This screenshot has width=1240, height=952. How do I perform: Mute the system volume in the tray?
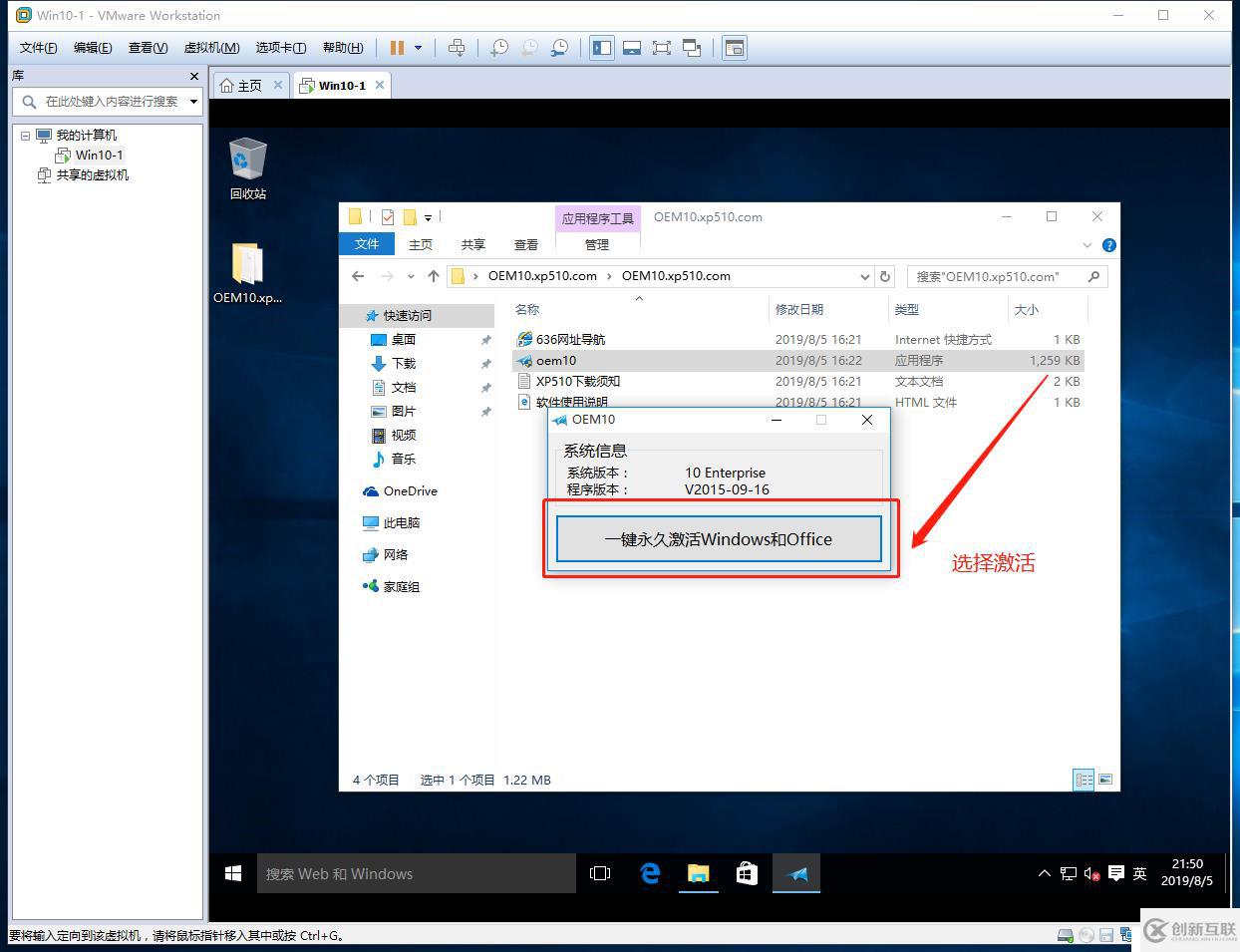coord(1091,872)
